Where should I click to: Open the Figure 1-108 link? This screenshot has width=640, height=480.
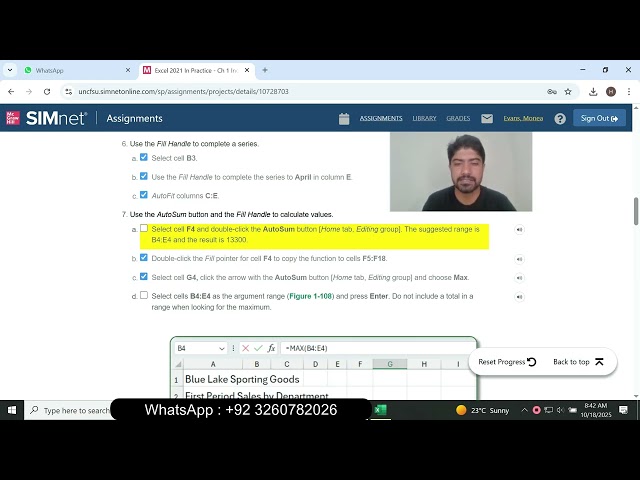click(x=310, y=296)
